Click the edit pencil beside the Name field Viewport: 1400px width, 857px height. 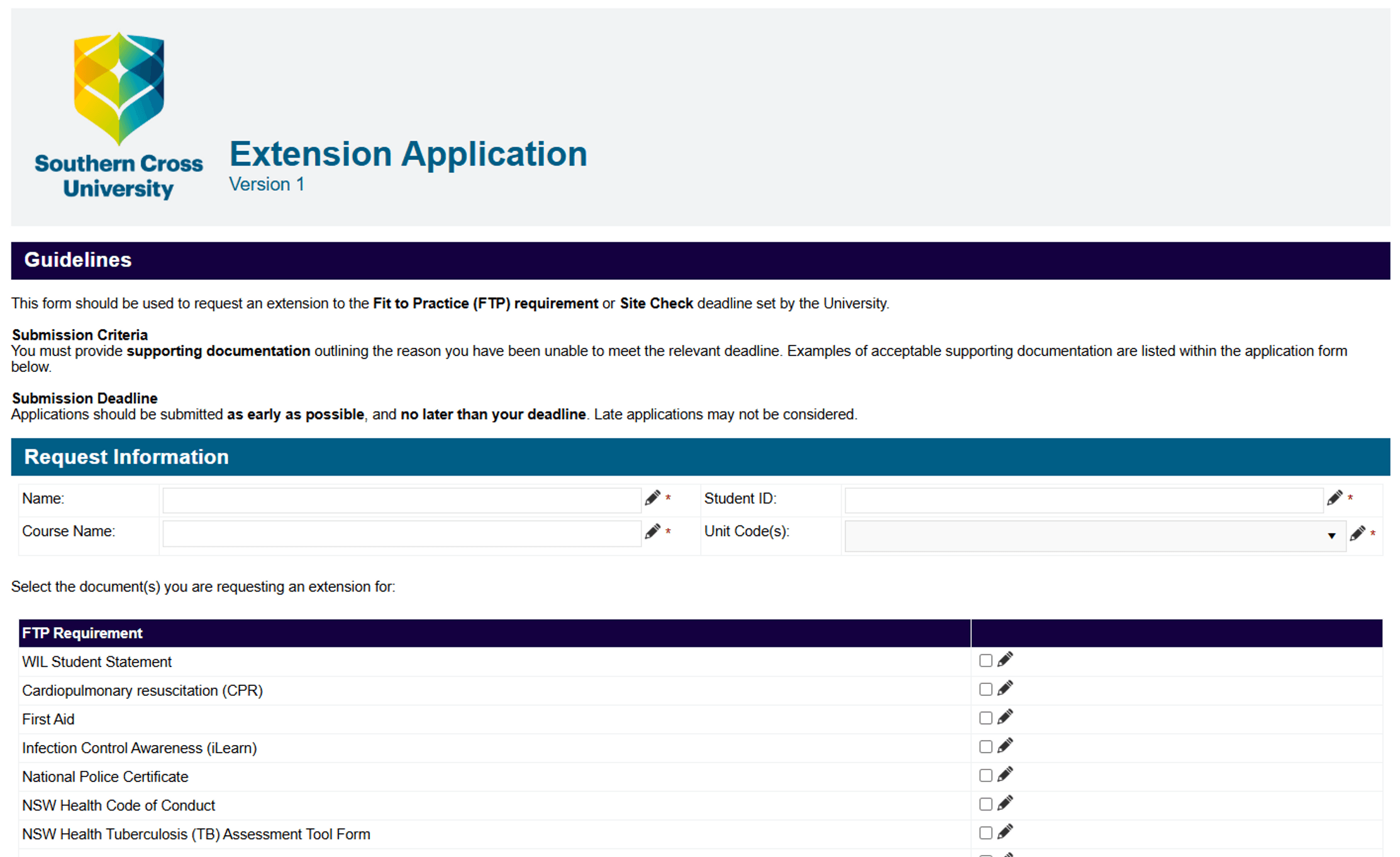tap(653, 498)
